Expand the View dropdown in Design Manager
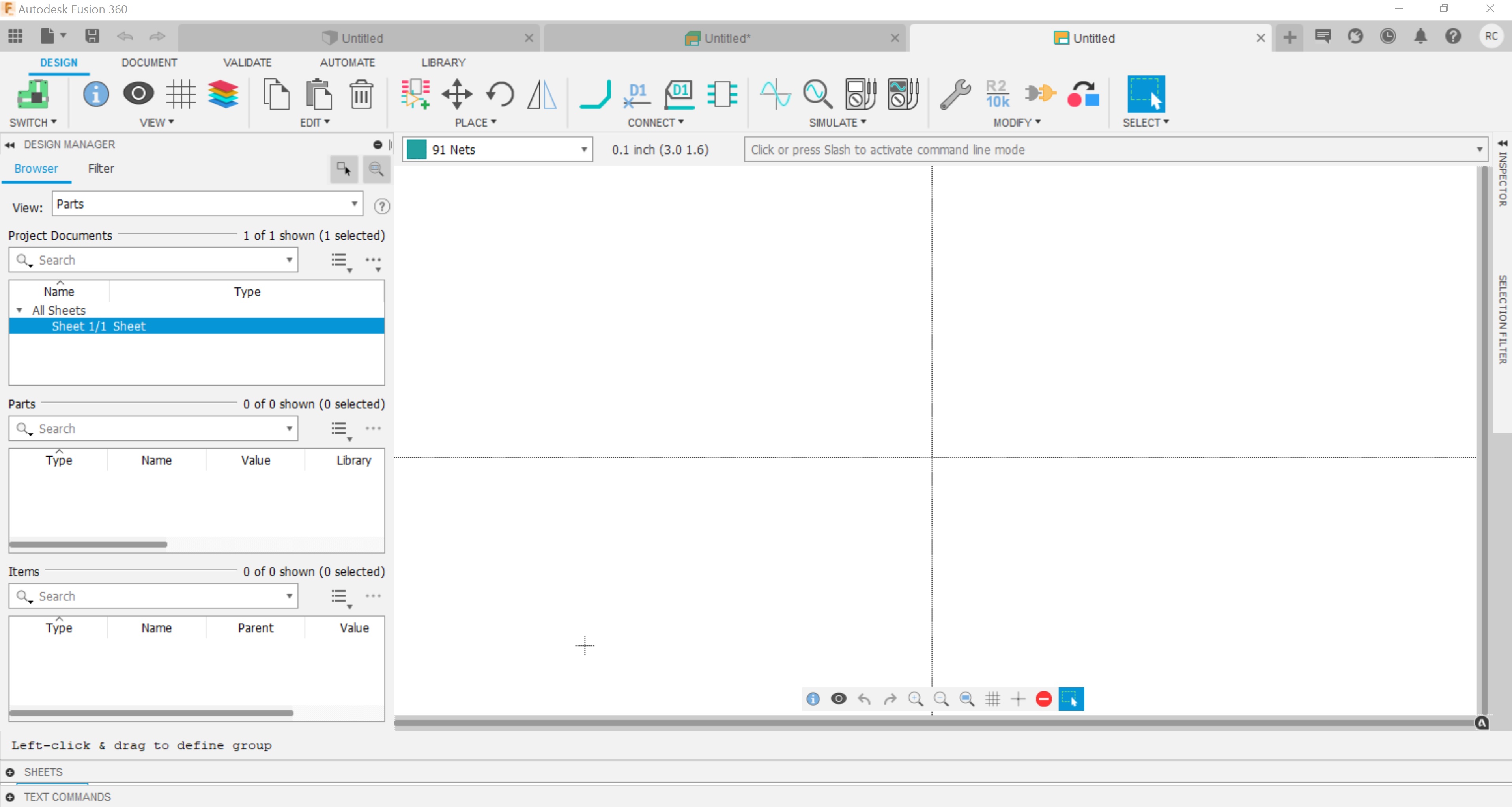1512x807 pixels. [x=355, y=204]
